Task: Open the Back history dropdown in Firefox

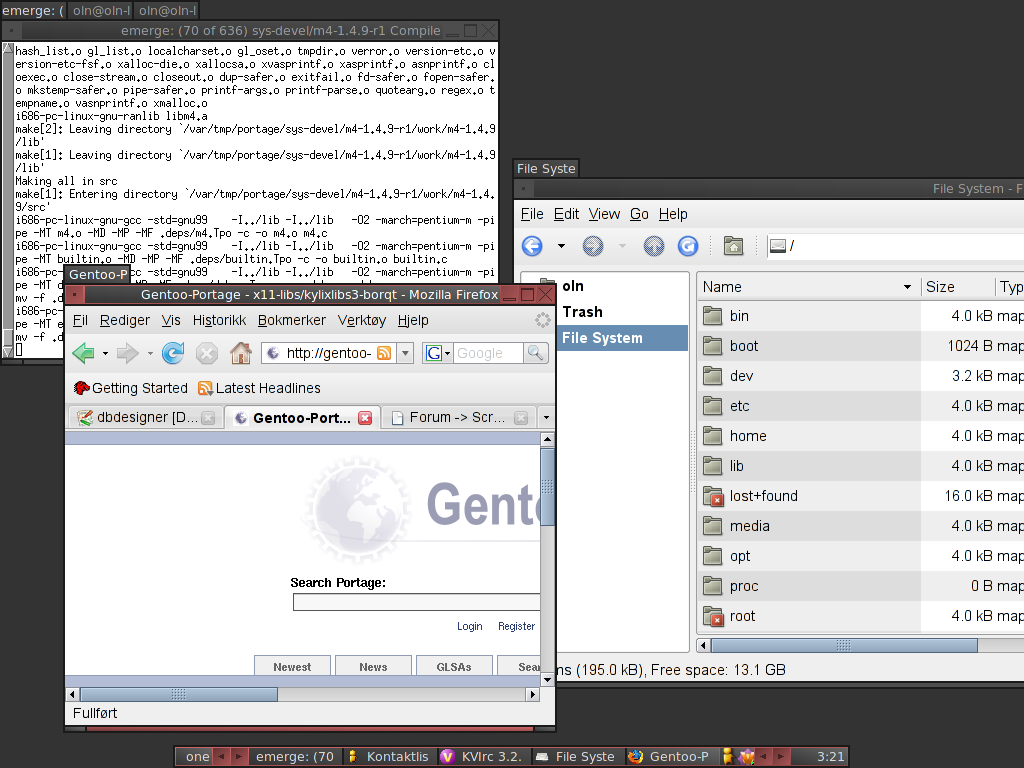Action: 105,353
